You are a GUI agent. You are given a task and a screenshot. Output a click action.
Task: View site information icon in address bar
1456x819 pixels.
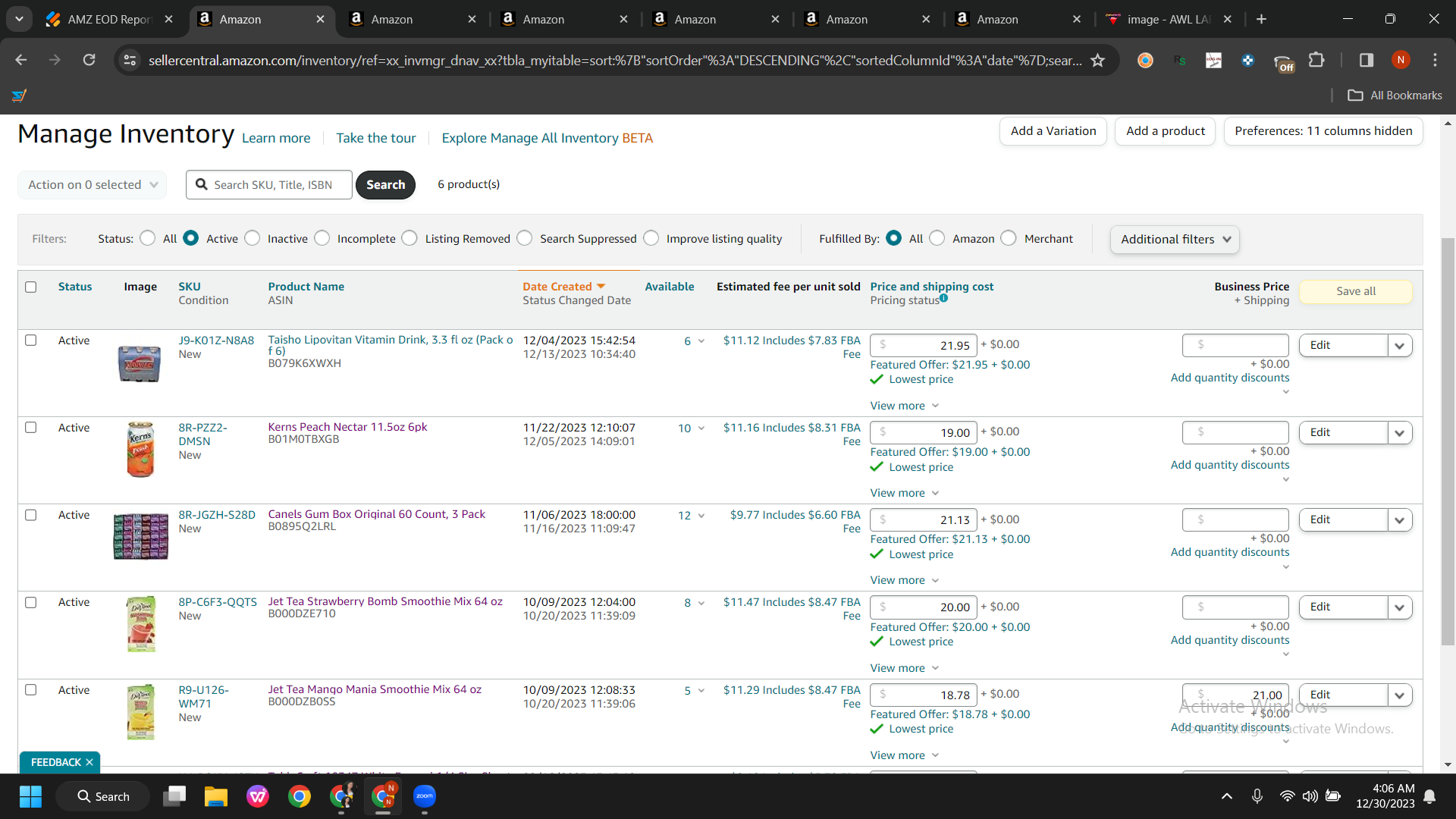(130, 60)
